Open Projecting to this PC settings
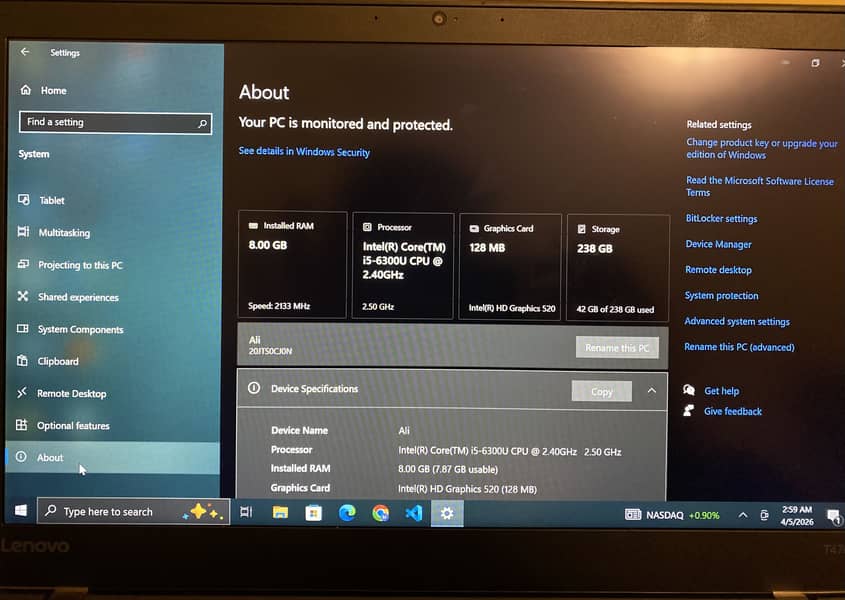This screenshot has height=600, width=845. [80, 265]
